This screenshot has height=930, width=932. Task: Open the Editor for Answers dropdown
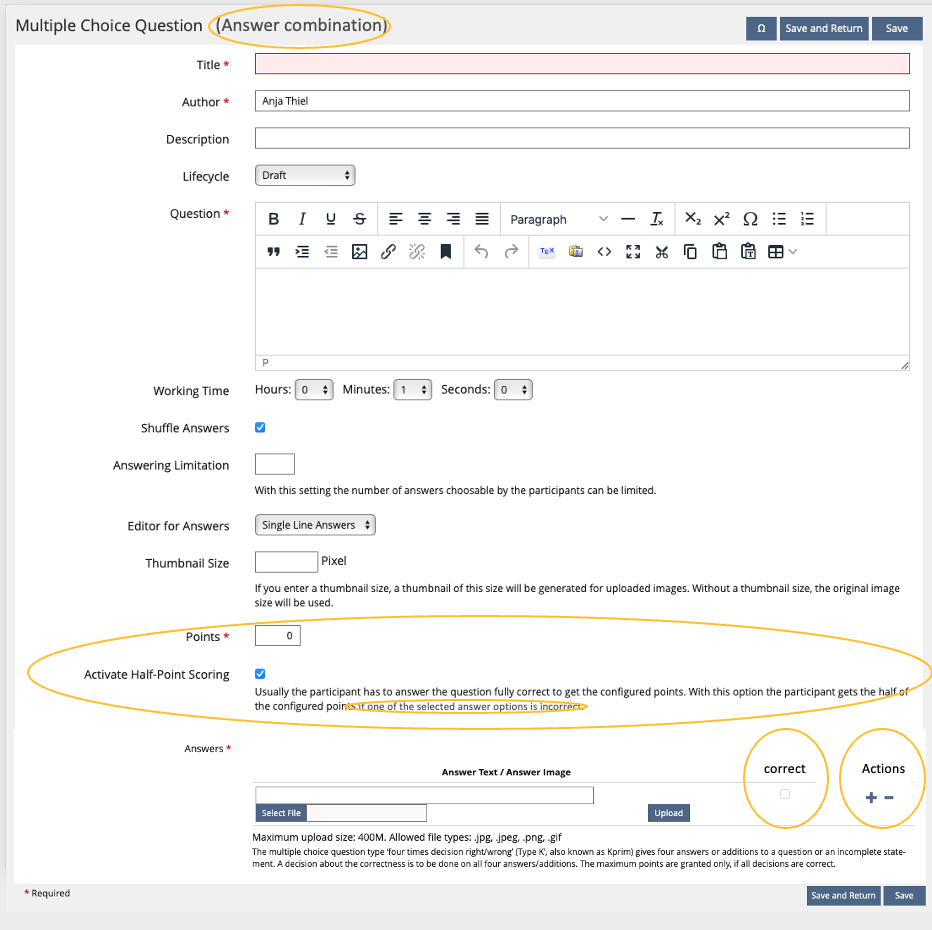315,525
